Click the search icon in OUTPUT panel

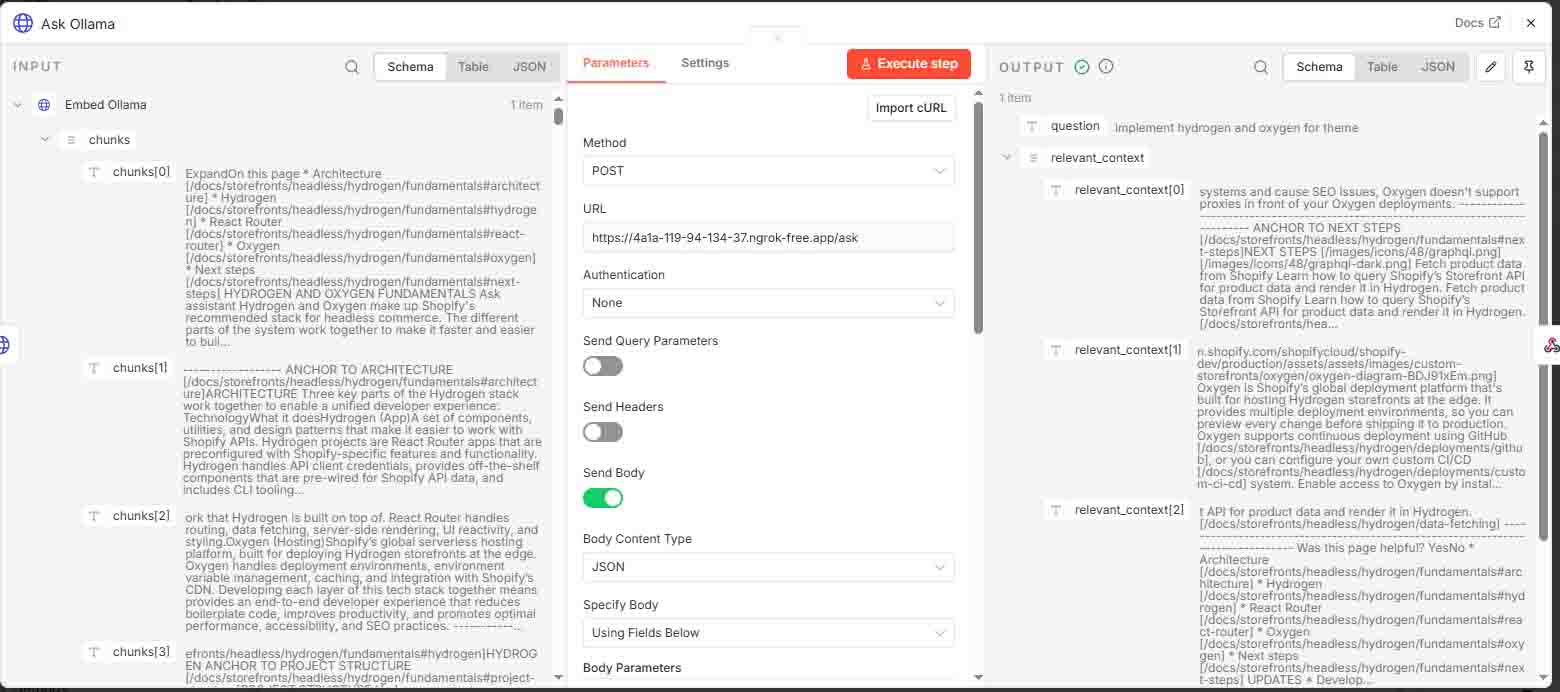coord(1261,67)
